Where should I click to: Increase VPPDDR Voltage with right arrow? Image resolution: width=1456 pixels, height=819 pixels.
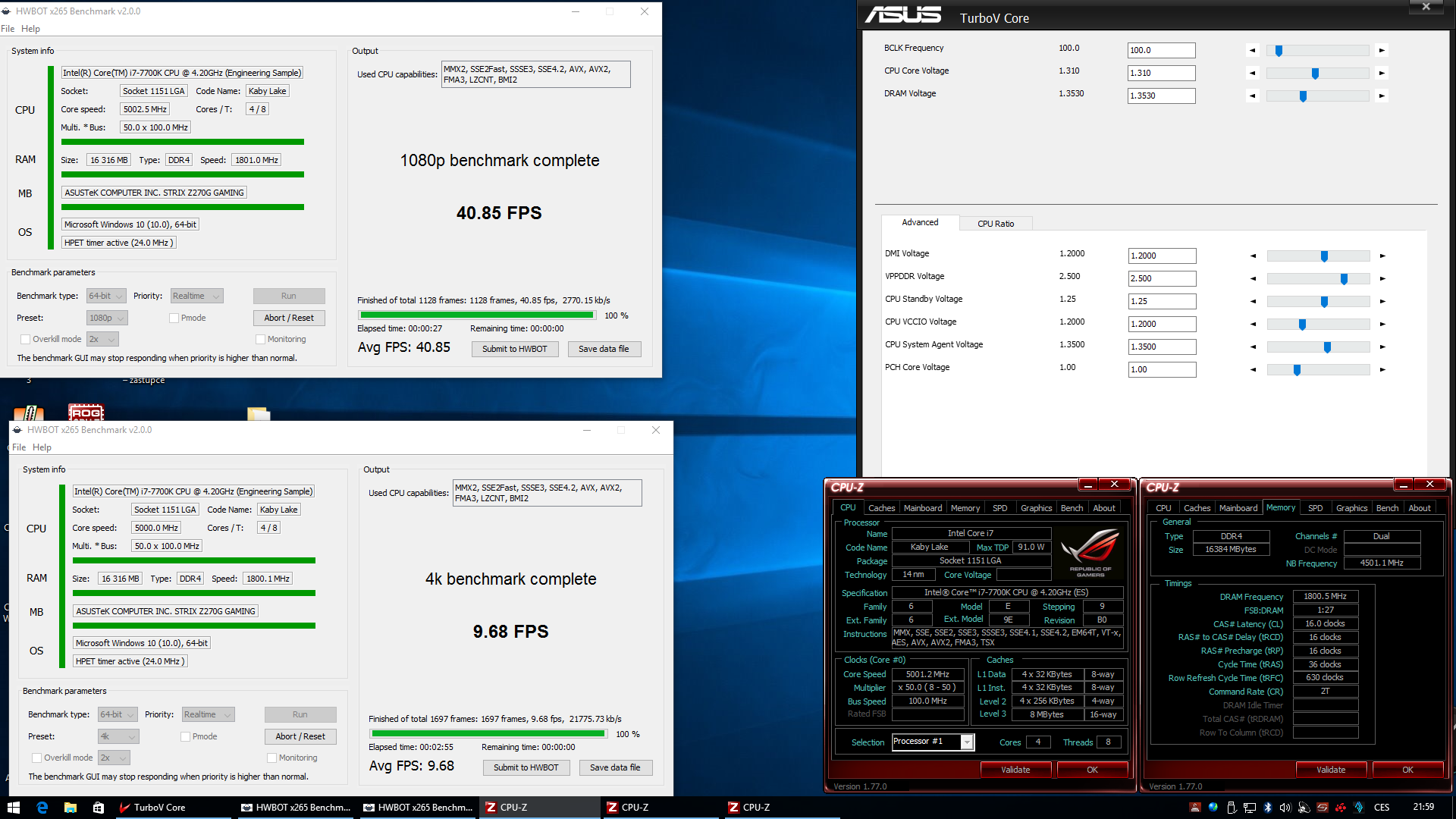(1382, 279)
